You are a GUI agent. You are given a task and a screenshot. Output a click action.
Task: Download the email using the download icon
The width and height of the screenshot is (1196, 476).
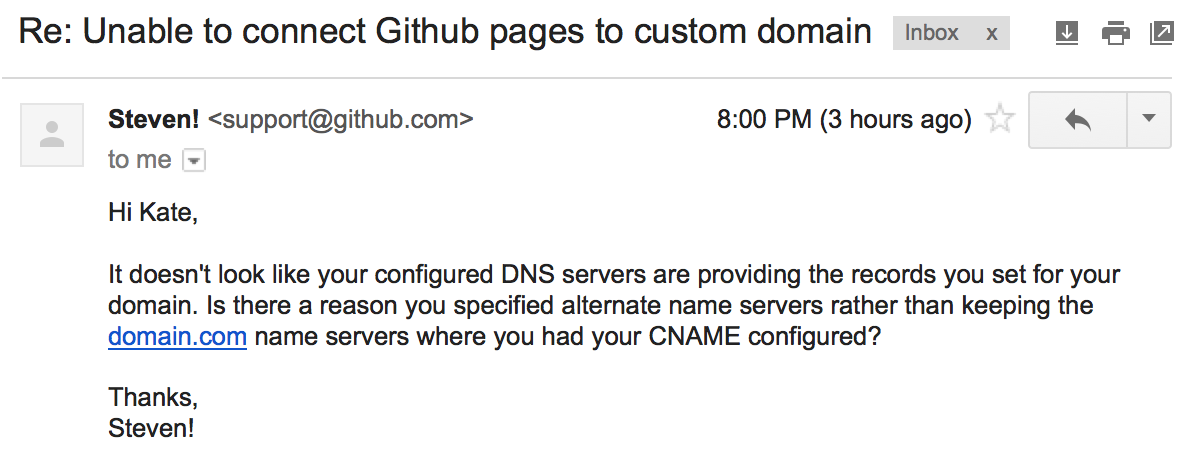tap(1066, 33)
